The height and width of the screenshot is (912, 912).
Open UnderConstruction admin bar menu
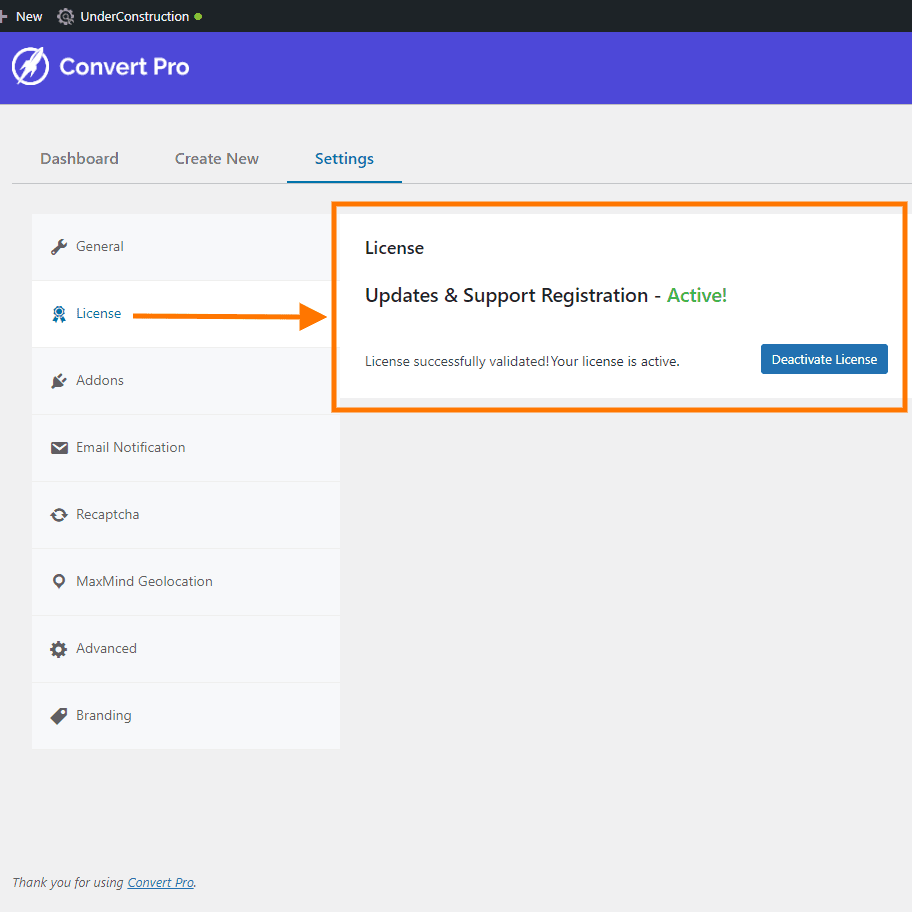tap(129, 16)
